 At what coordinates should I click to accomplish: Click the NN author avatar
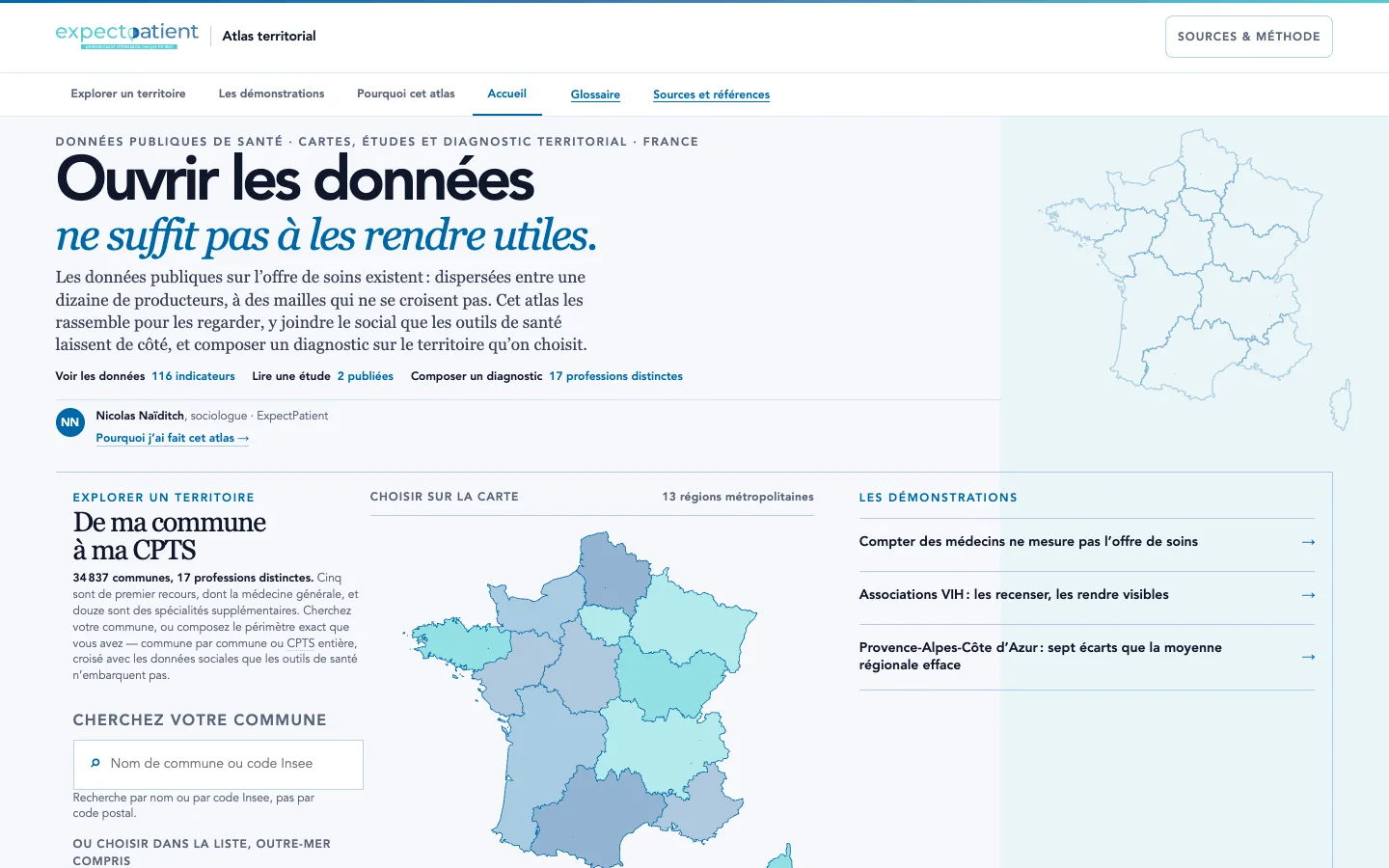70,422
